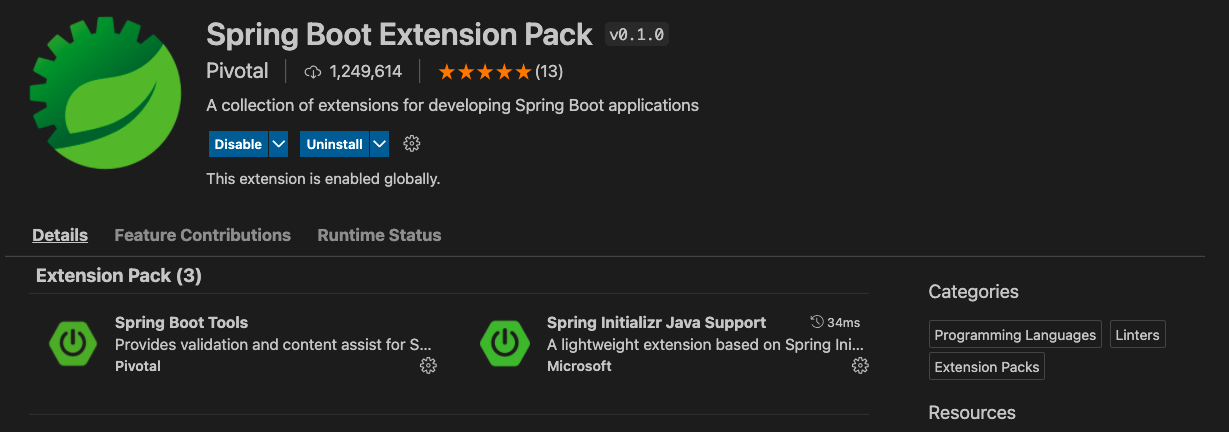This screenshot has width=1229, height=432.
Task: Switch to the Details tab
Action: pos(60,235)
